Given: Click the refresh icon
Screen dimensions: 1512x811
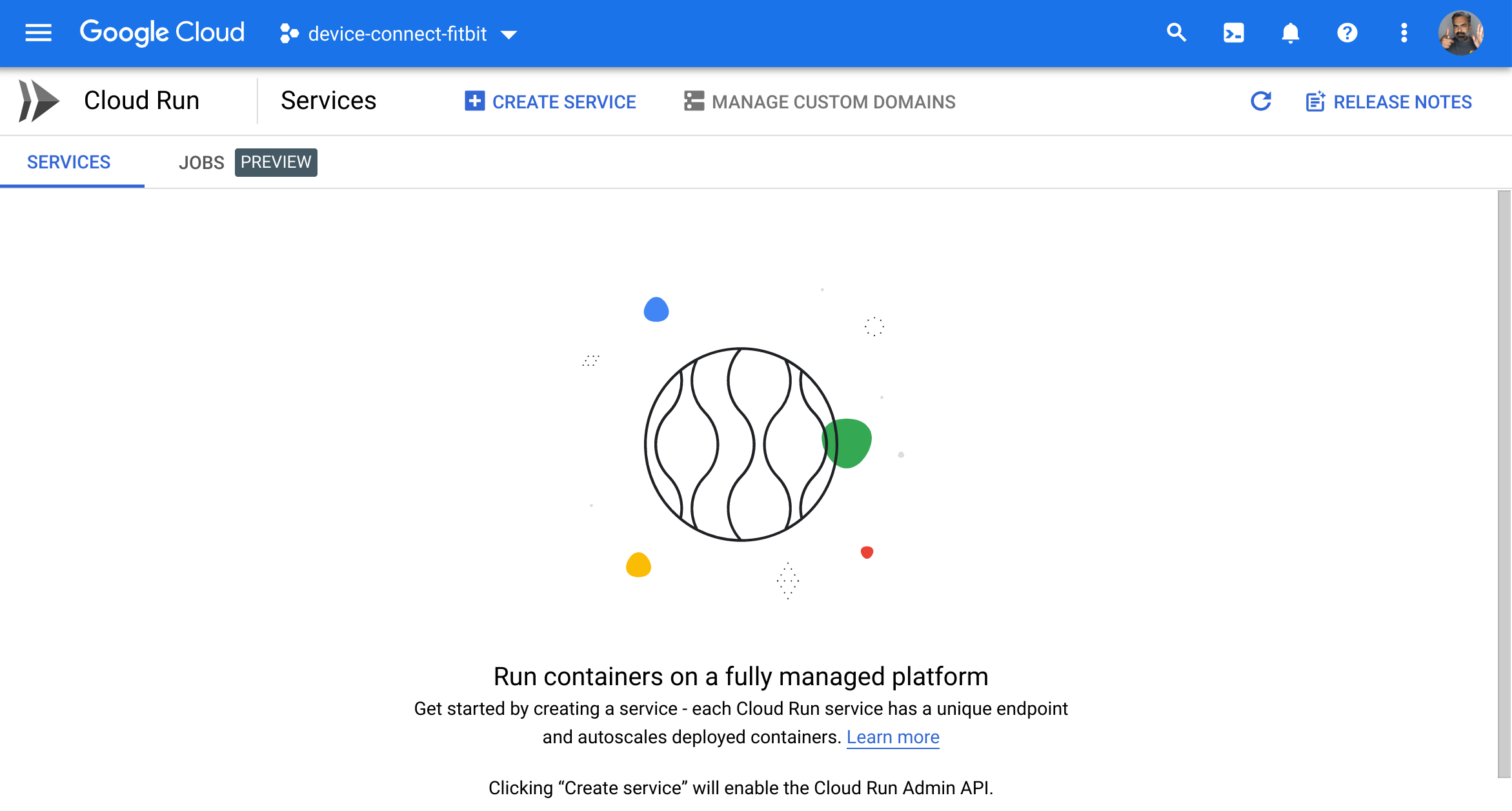Looking at the screenshot, I should point(1260,101).
